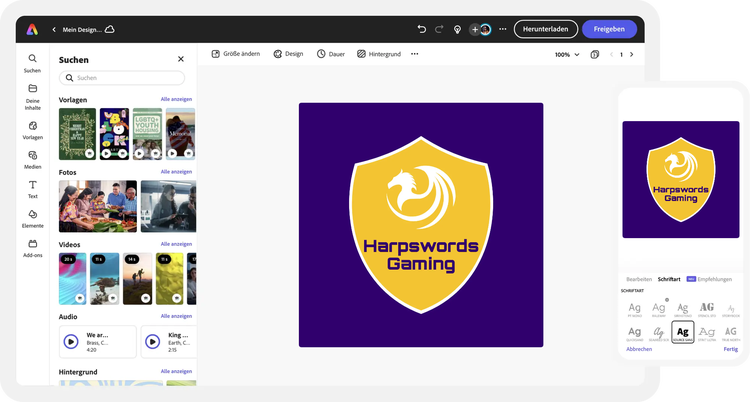750x402 pixels.
Task: Open the more options menu beside Hintergrund
Action: [415, 54]
